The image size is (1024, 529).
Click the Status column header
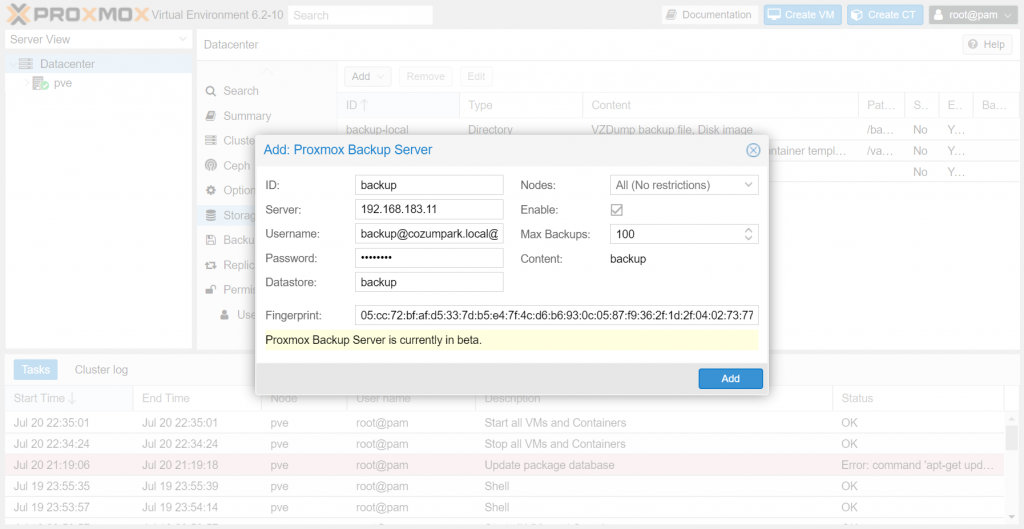click(x=918, y=398)
